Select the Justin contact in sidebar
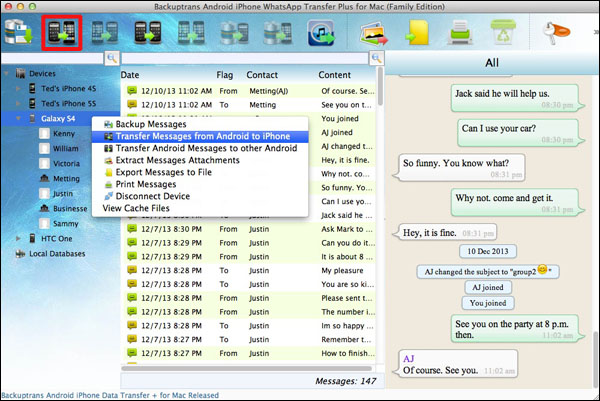Image resolution: width=600 pixels, height=401 pixels. pos(63,193)
